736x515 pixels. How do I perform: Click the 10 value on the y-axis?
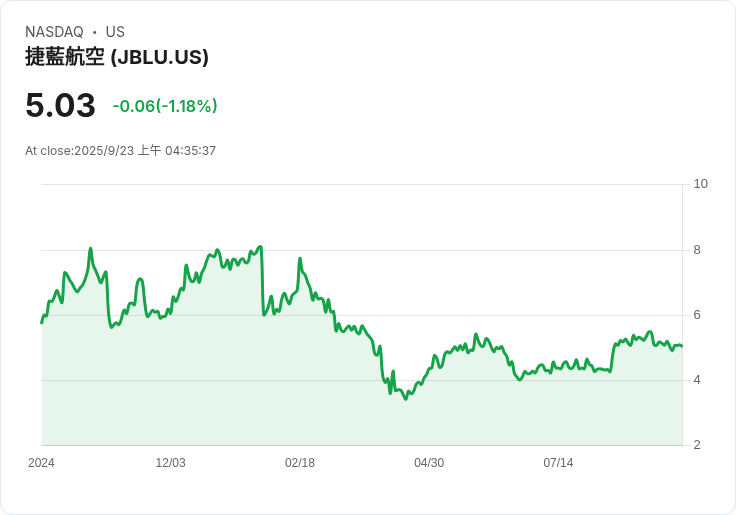click(700, 184)
